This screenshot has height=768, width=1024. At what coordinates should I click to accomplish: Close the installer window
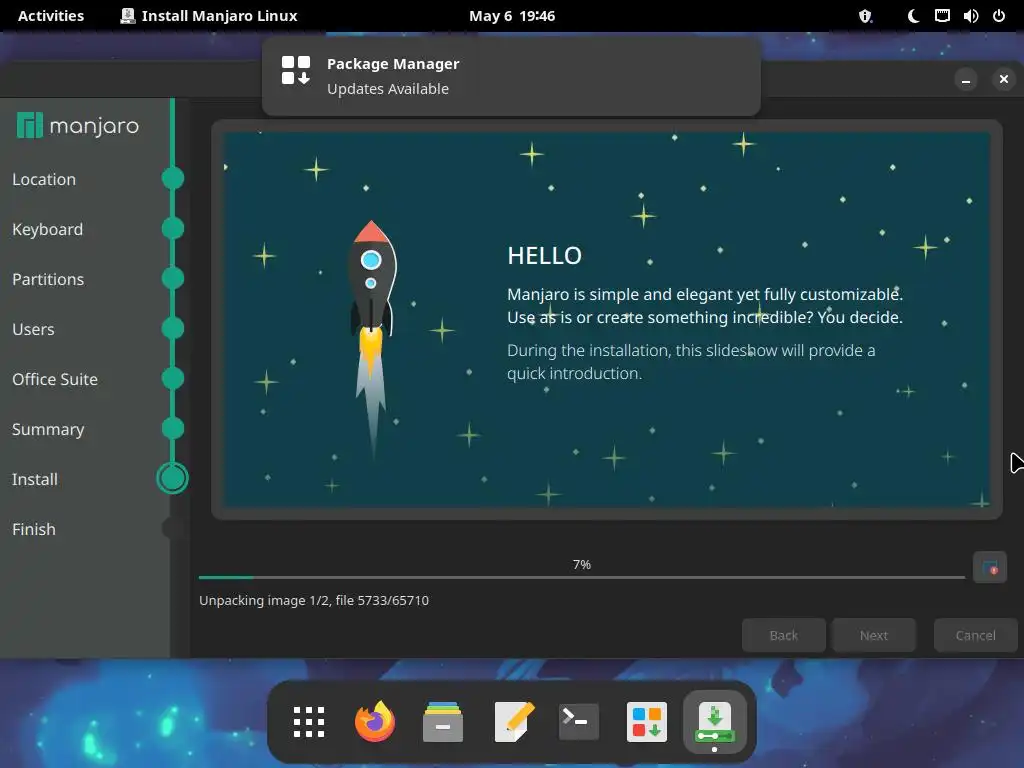1004,80
